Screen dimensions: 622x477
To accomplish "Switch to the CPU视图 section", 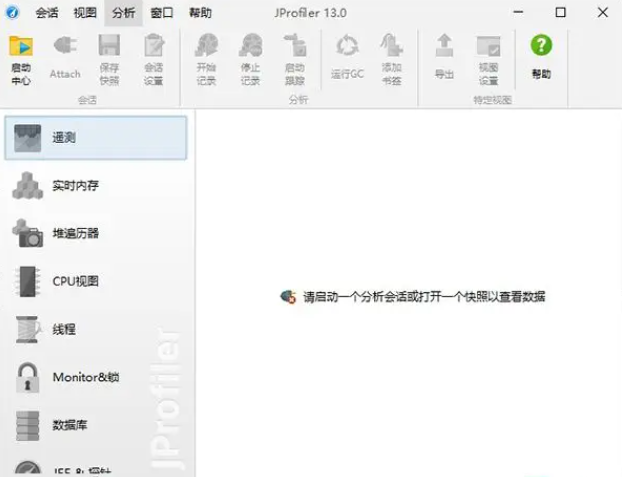I will [96, 281].
